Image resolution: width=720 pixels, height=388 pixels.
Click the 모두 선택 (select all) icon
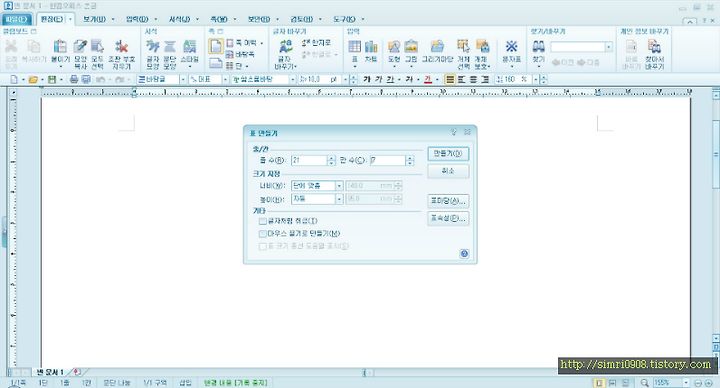click(97, 46)
